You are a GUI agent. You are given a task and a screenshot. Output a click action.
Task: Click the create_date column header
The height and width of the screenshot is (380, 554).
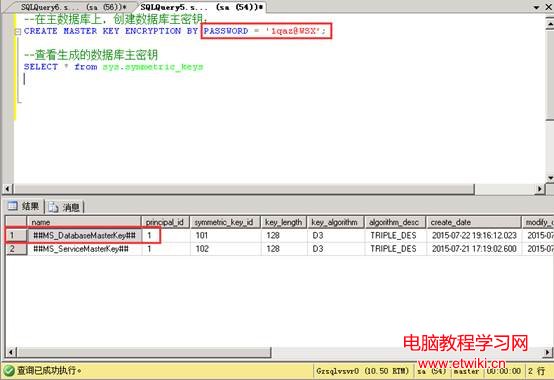coord(473,222)
